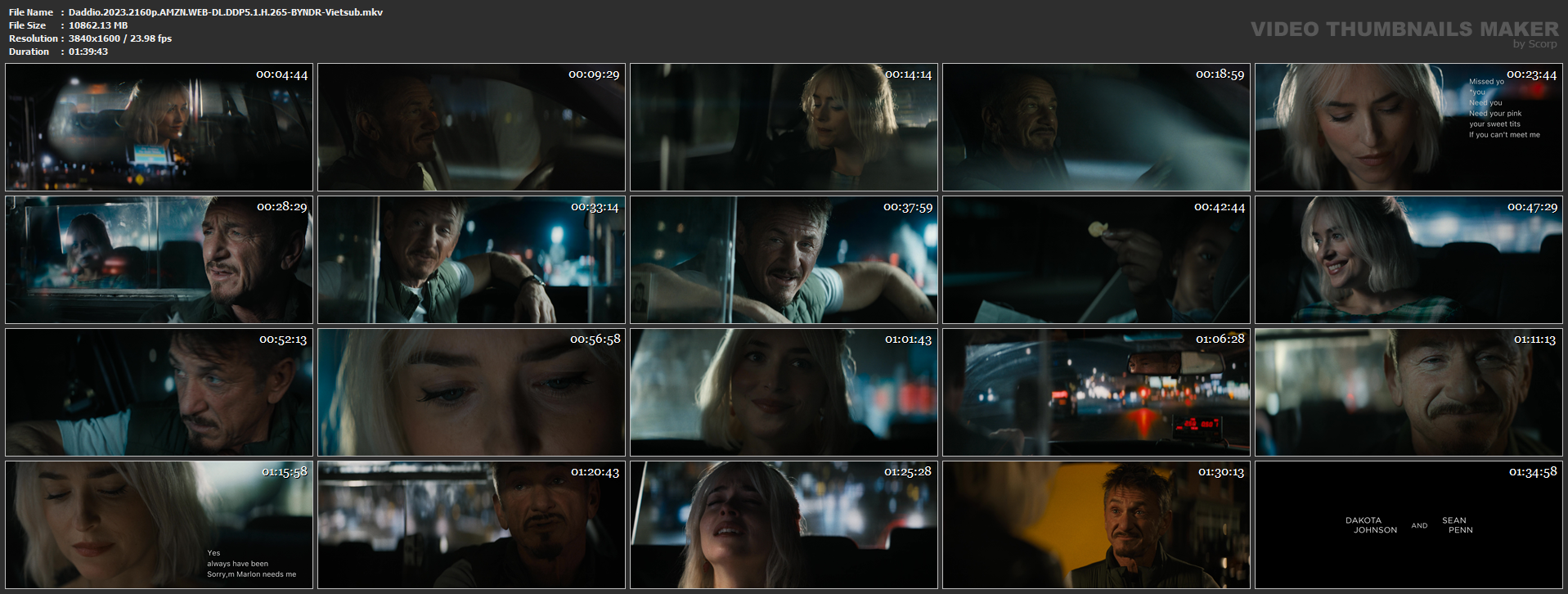Open the thumbnail at 00:42:44
1568x594 pixels.
tap(1096, 259)
